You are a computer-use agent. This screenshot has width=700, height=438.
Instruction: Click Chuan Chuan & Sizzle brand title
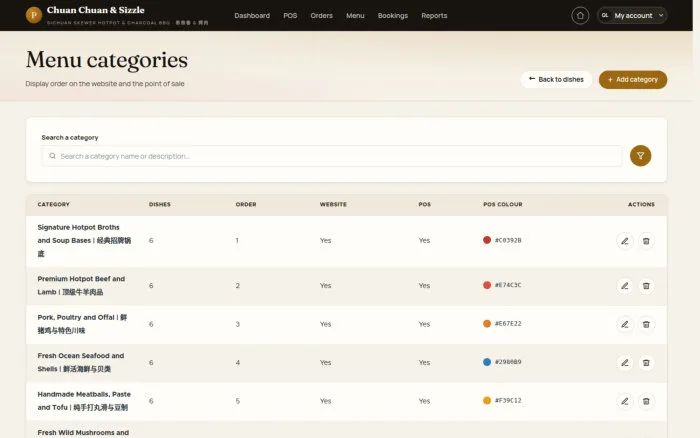pyautogui.click(x=96, y=10)
